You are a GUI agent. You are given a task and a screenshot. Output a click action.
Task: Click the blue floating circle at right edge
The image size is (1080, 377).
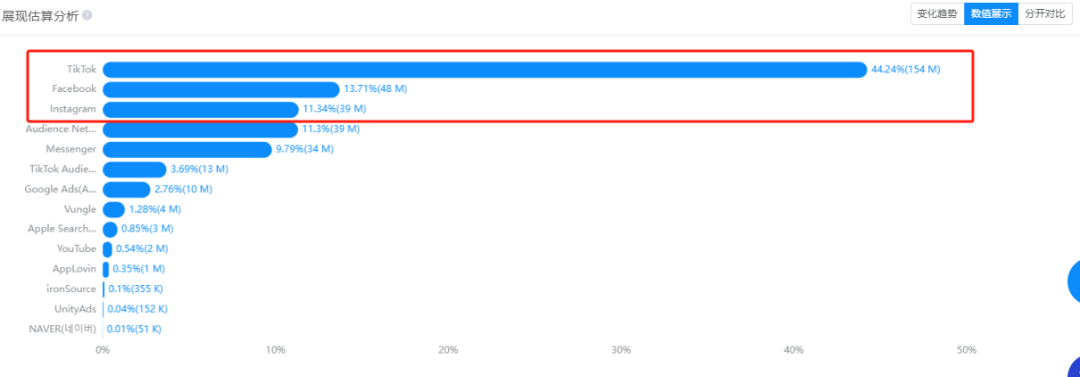point(1074,281)
